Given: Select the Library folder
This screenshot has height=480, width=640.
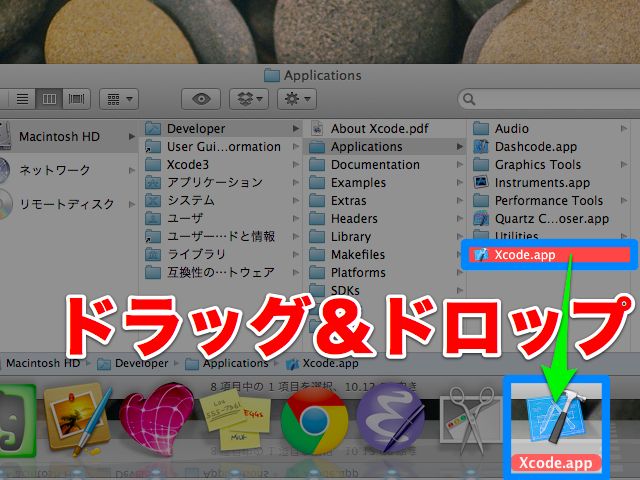Looking at the screenshot, I should (x=386, y=237).
